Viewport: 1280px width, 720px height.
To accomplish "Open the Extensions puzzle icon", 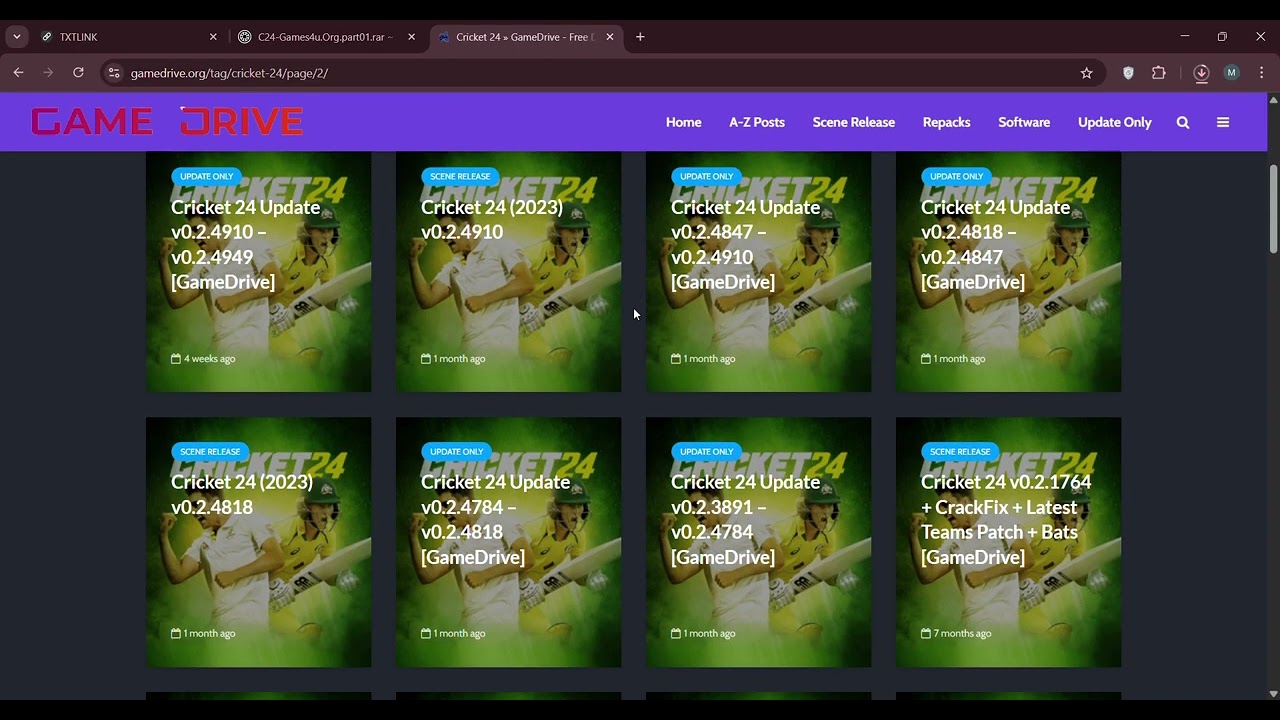I will click(x=1159, y=73).
